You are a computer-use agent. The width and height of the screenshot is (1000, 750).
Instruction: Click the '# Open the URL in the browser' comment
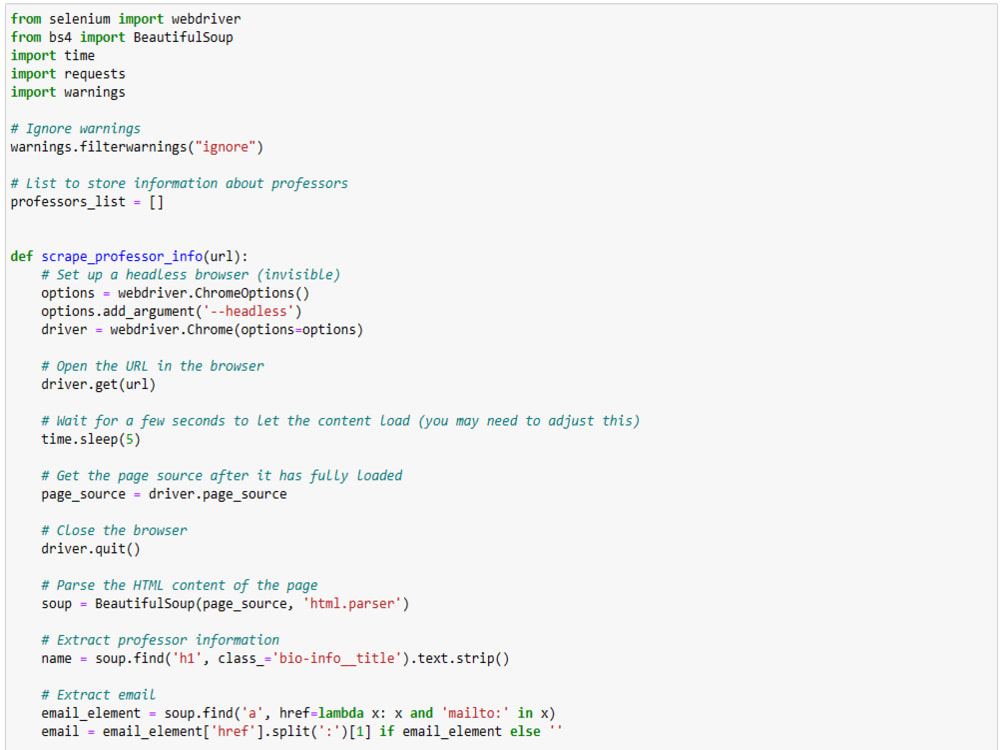pyautogui.click(x=152, y=366)
